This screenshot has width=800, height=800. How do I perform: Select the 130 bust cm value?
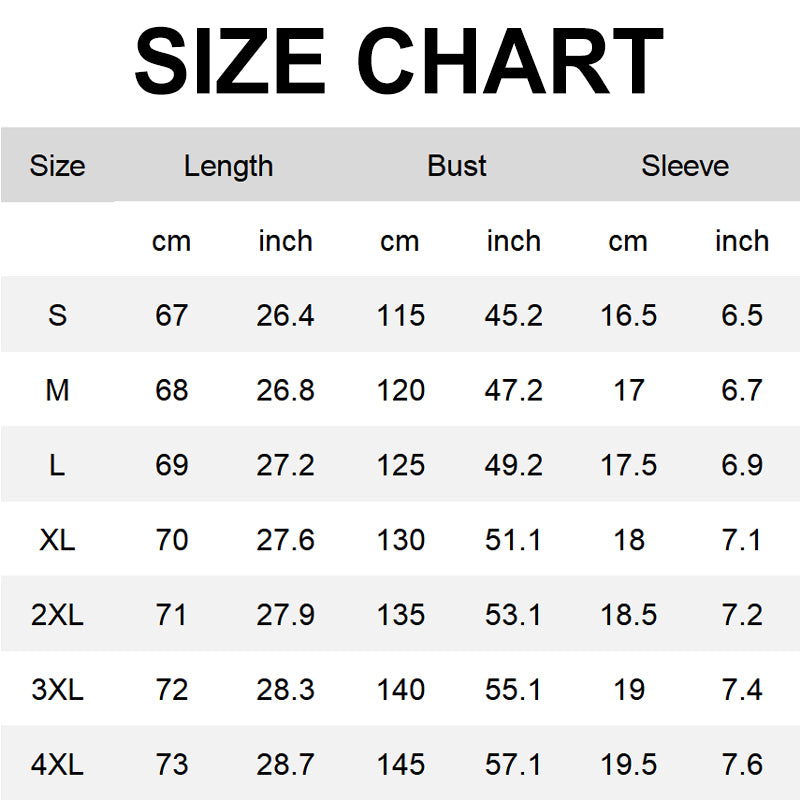[400, 541]
